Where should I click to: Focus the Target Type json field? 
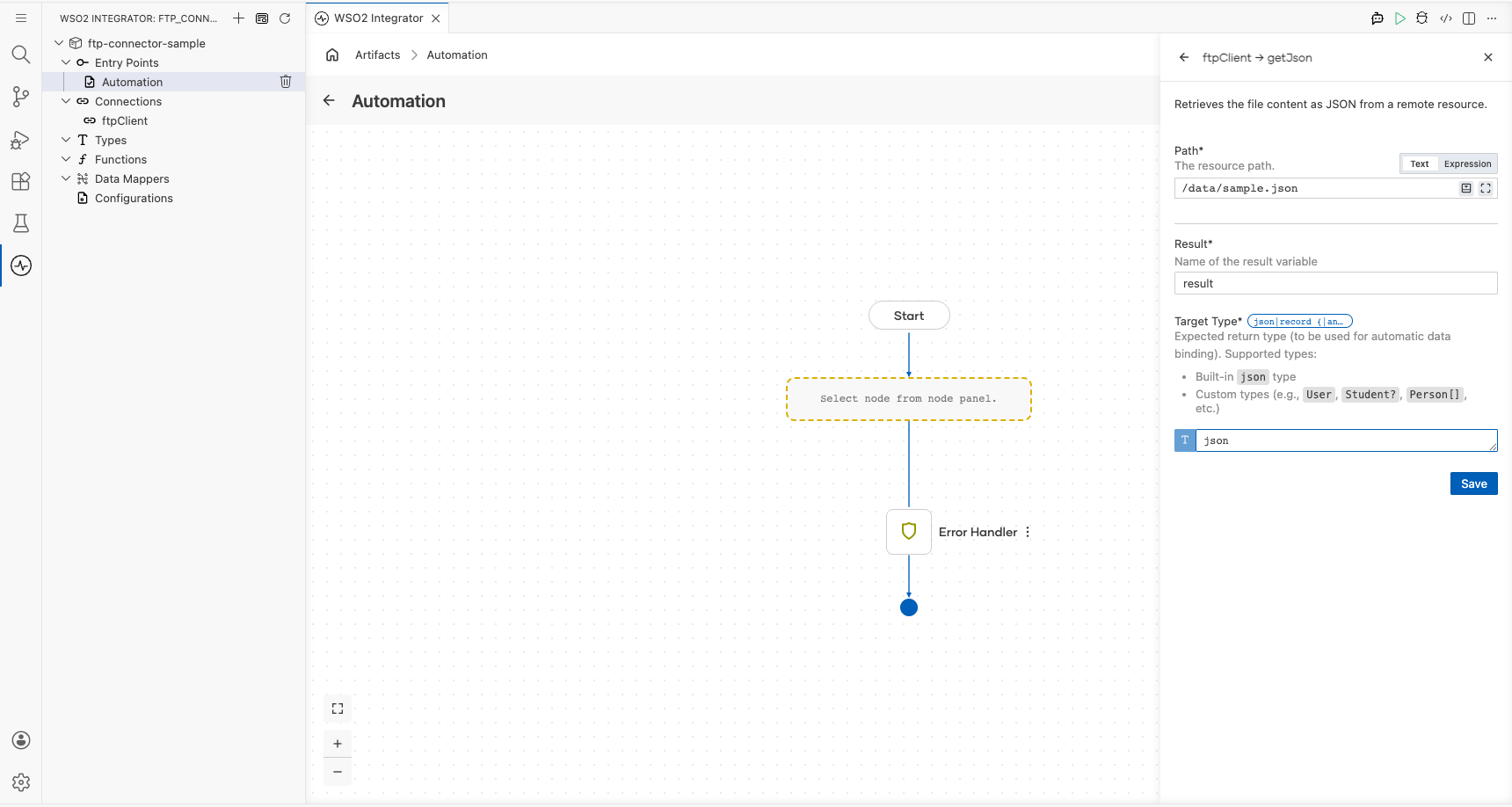point(1347,440)
